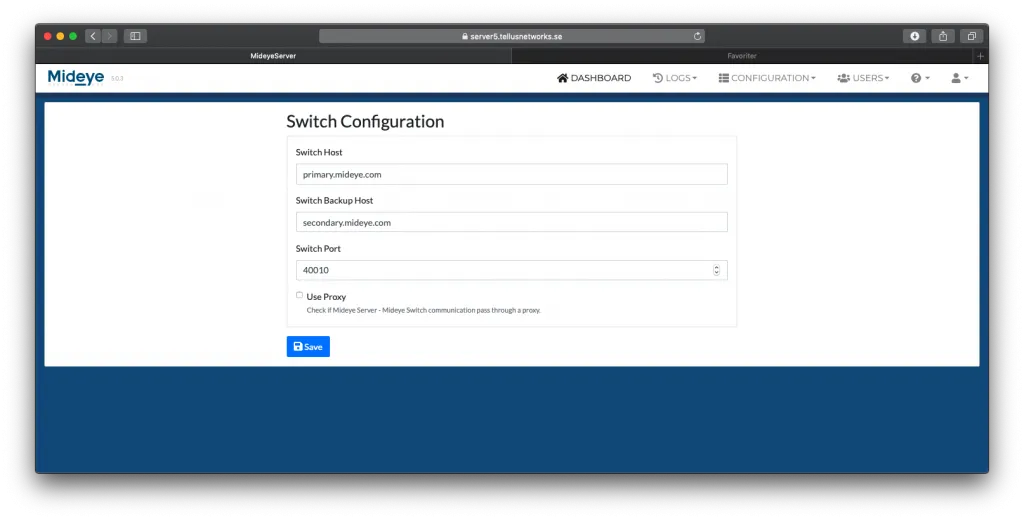
Task: Switch to the MideyeServer tab
Action: (x=273, y=56)
